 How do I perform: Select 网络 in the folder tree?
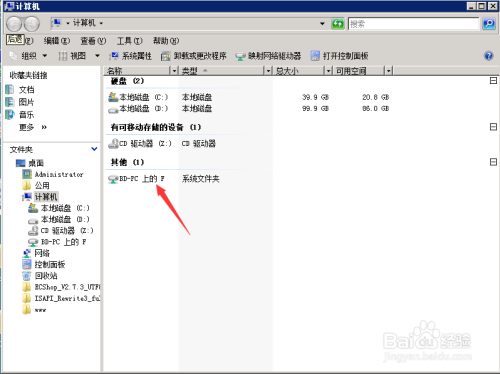click(36, 253)
